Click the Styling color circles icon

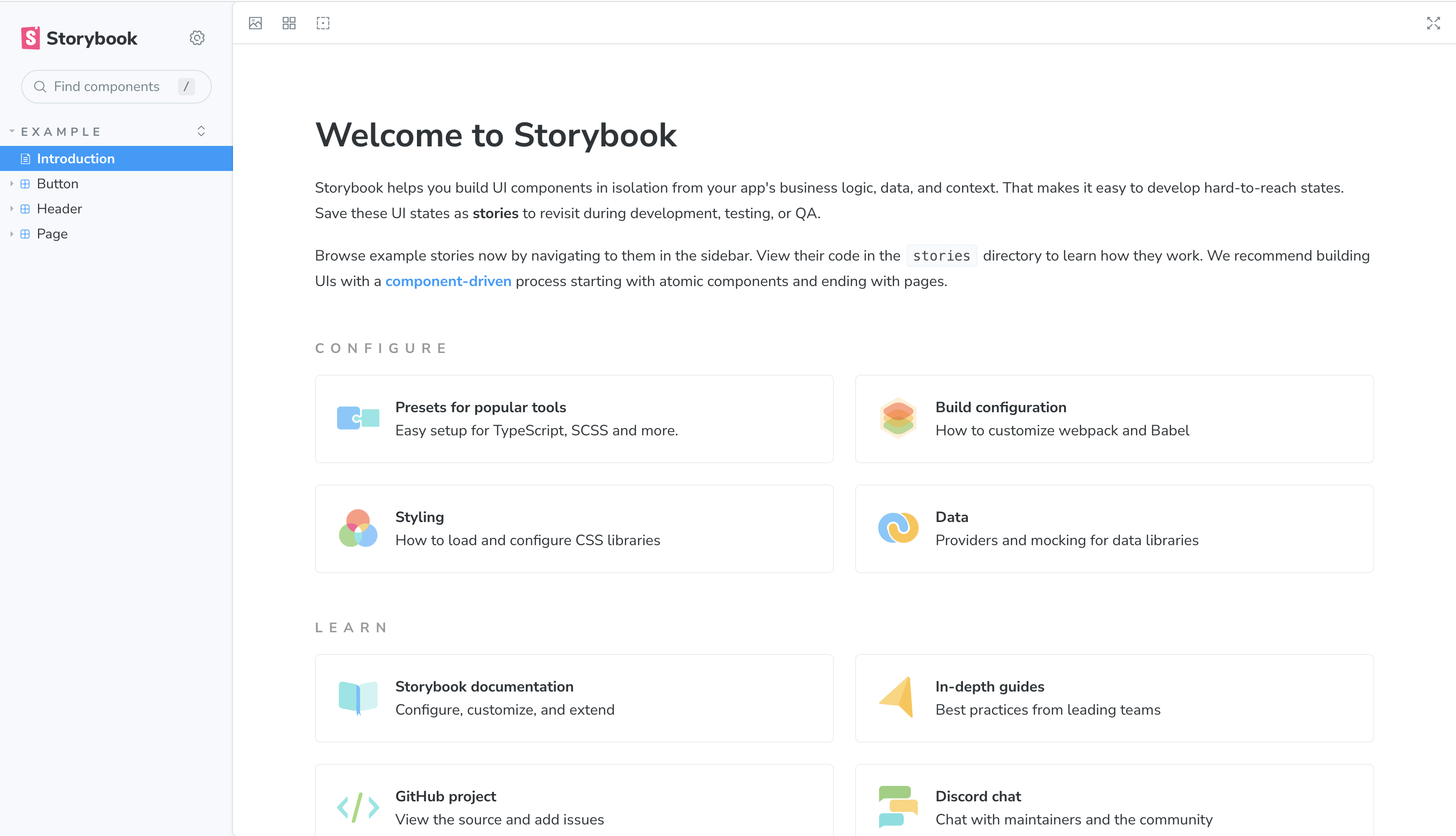tap(358, 528)
